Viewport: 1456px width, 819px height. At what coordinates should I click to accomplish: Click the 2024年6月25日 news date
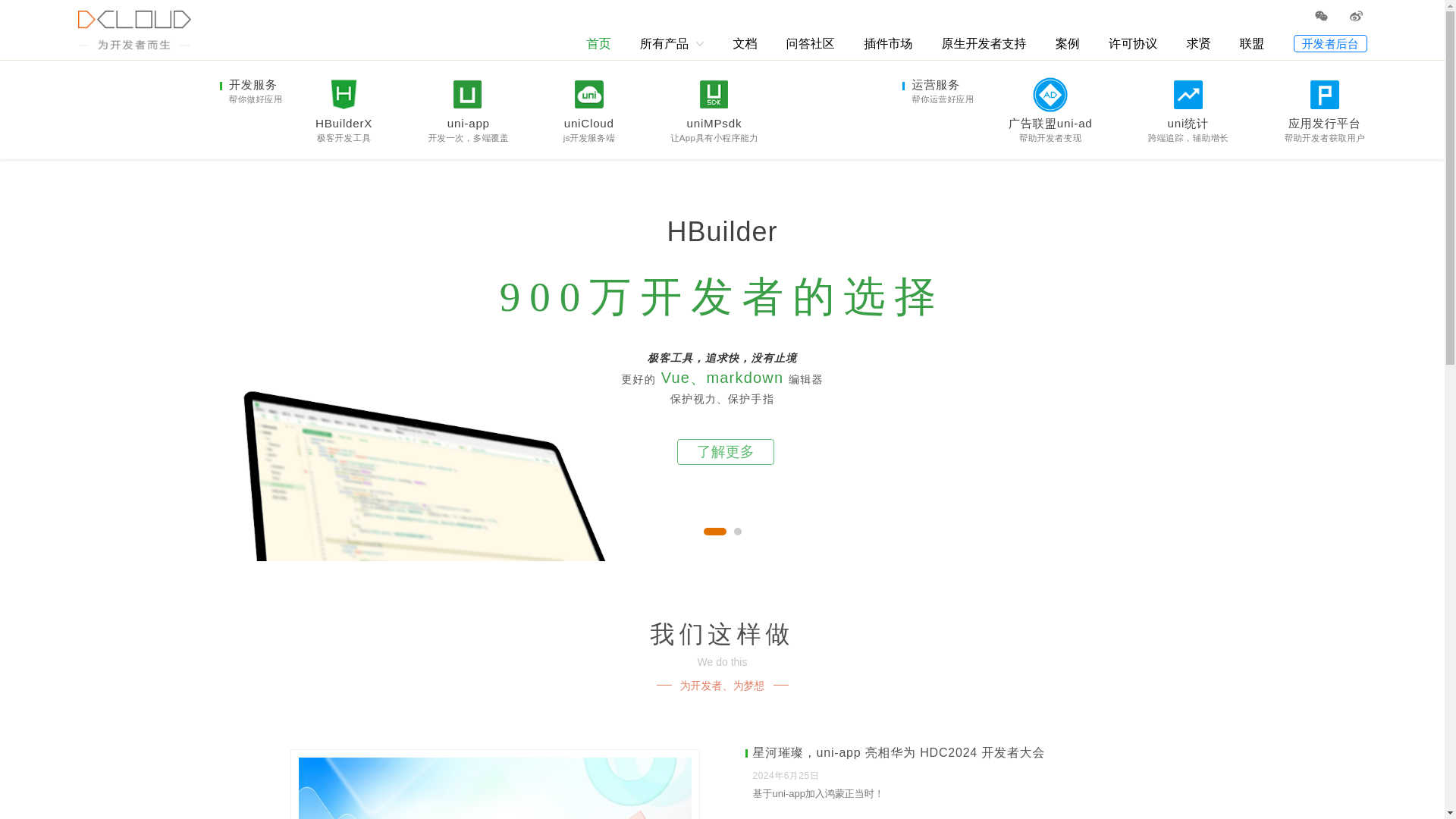(786, 776)
